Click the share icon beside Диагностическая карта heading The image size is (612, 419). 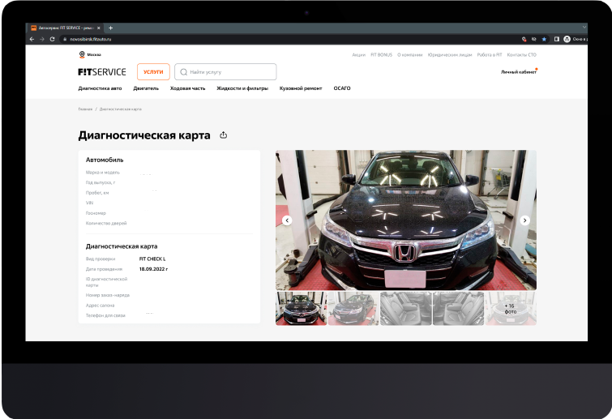point(223,135)
